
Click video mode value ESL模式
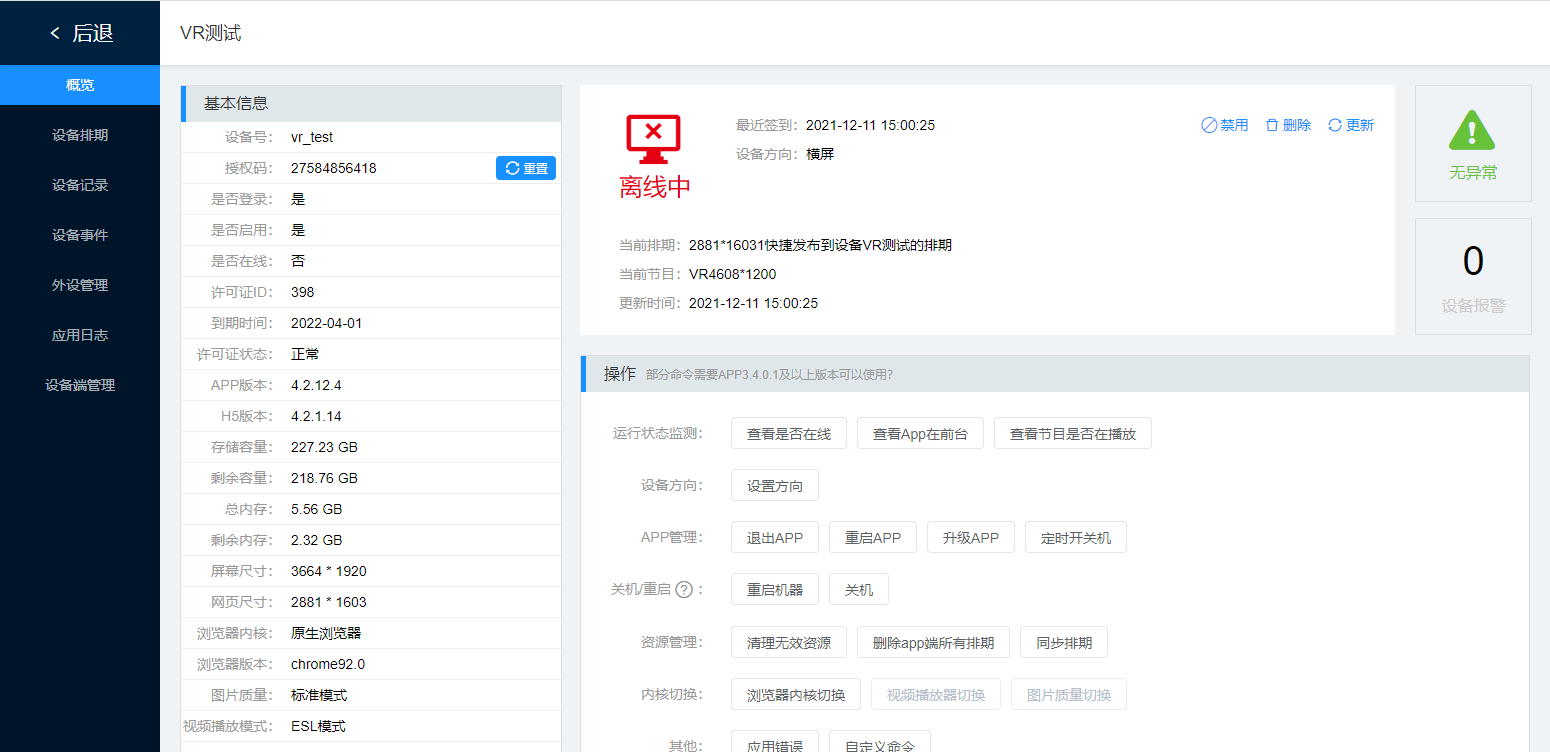coord(319,726)
